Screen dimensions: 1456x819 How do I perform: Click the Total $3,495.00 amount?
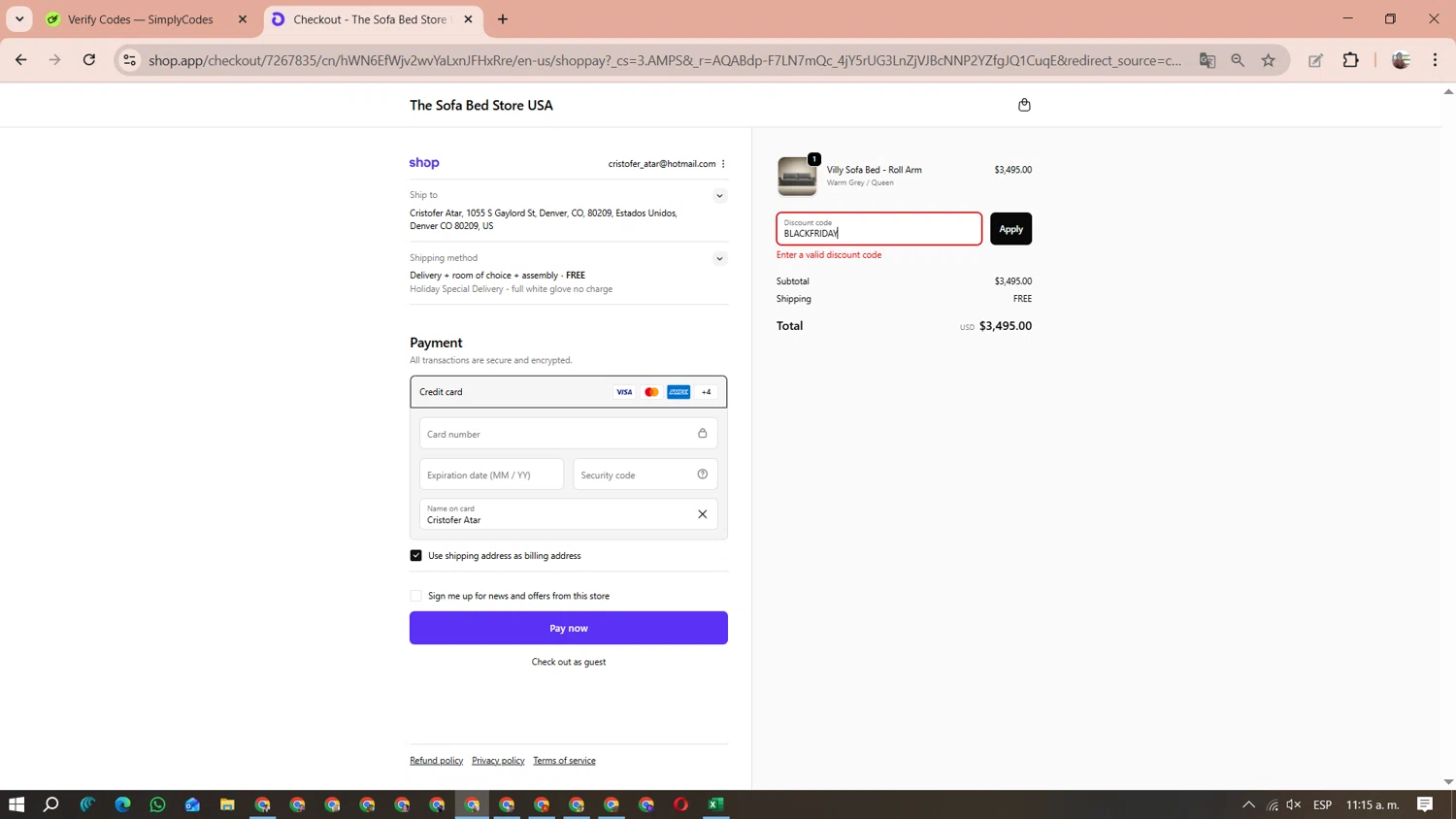[1006, 326]
